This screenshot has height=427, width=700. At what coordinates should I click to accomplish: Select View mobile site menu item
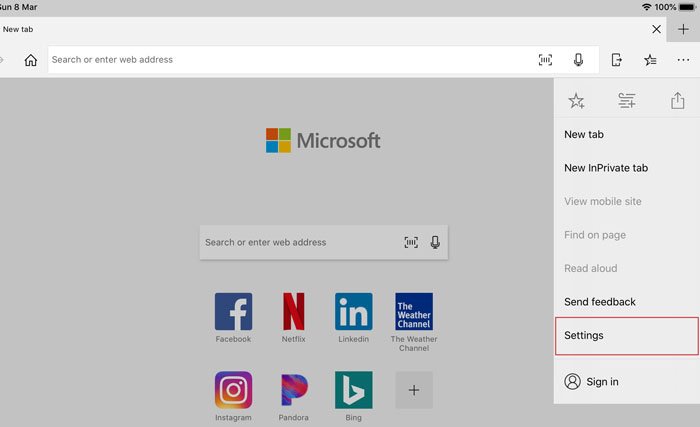coord(627,201)
